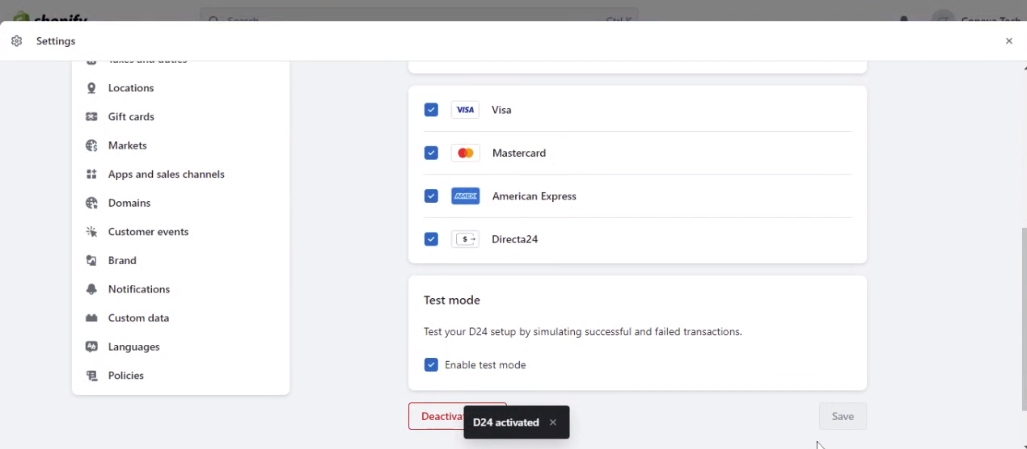Open the Policies settings page
1027x449 pixels.
coord(126,376)
